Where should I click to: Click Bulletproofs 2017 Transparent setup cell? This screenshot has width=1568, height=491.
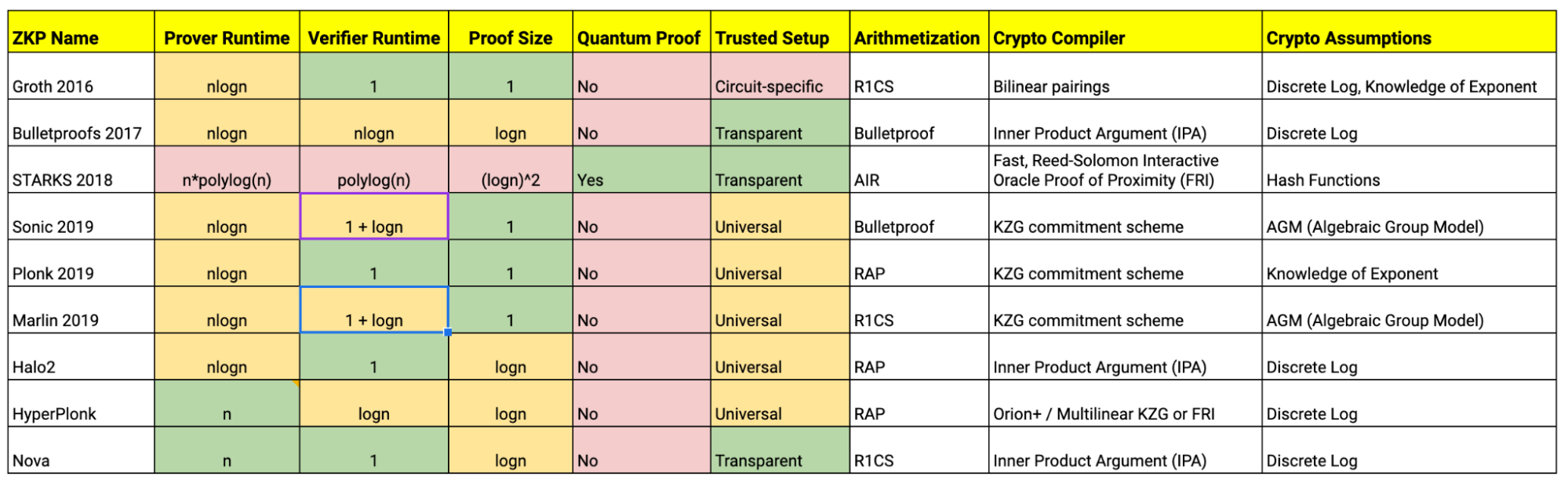pos(780,123)
